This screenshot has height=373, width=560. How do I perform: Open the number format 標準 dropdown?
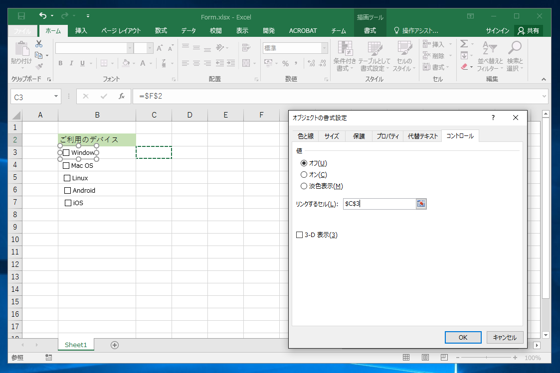pos(324,48)
